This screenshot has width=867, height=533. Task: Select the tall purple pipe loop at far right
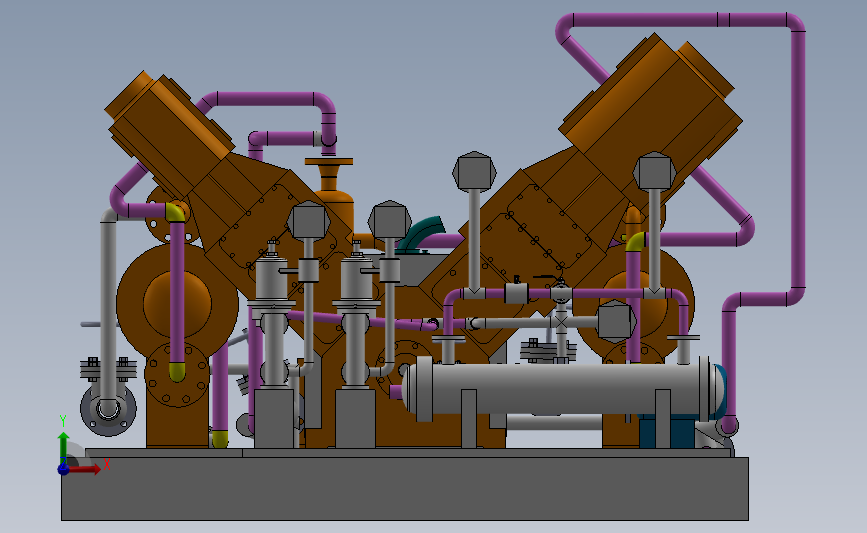coord(796,160)
